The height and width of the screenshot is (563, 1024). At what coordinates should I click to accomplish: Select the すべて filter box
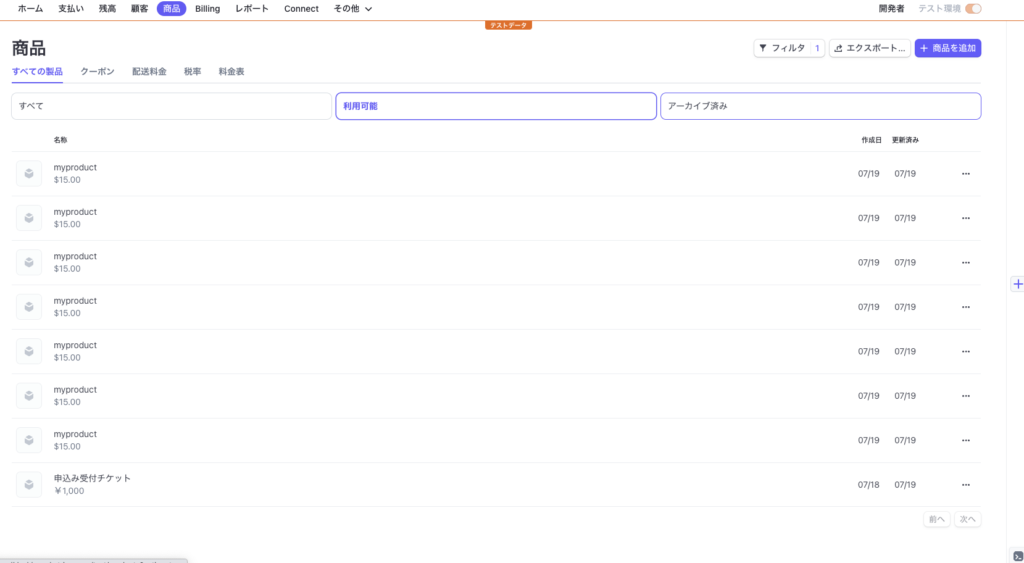pyautogui.click(x=171, y=106)
